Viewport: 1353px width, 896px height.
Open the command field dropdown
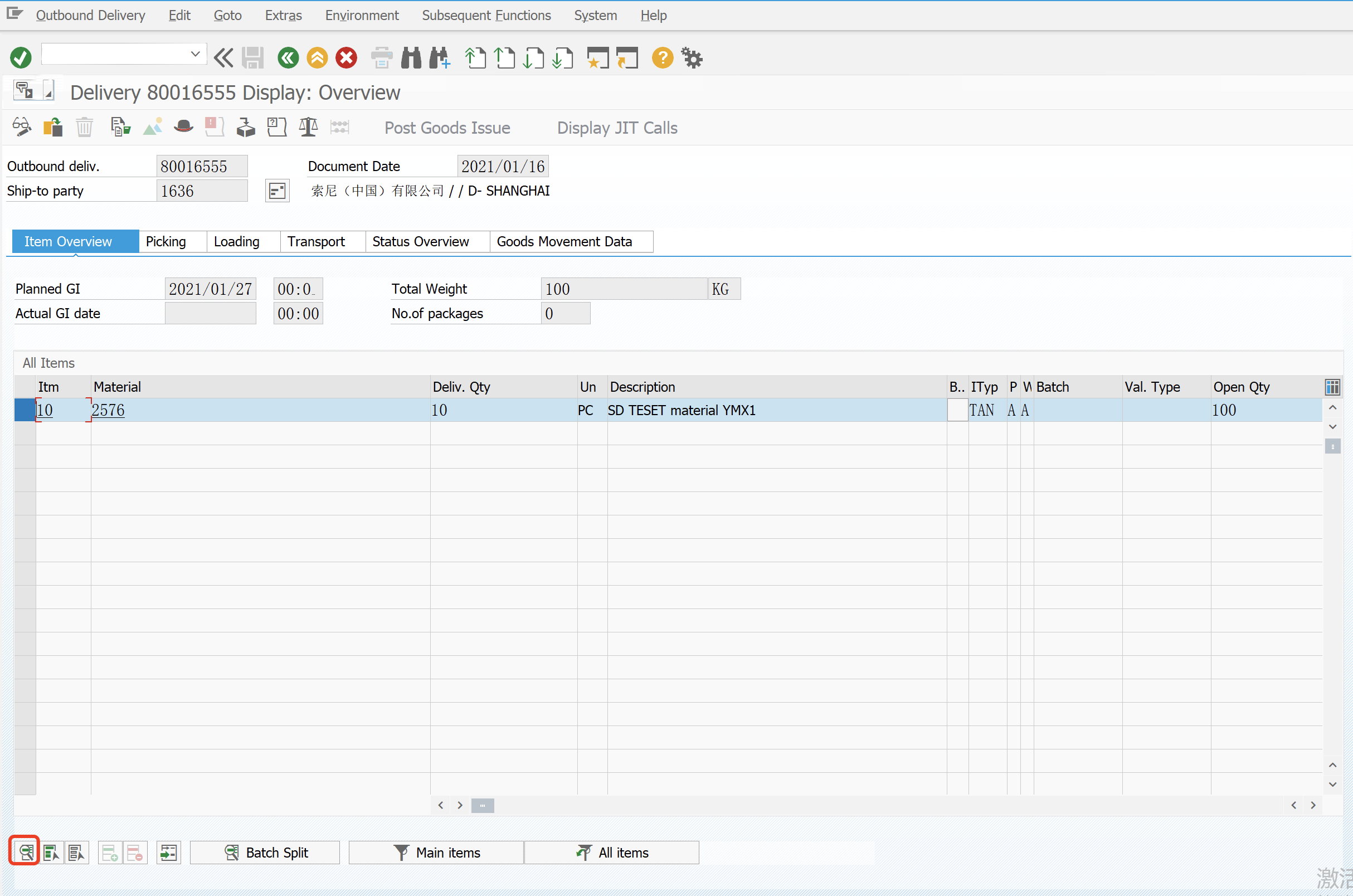195,53
